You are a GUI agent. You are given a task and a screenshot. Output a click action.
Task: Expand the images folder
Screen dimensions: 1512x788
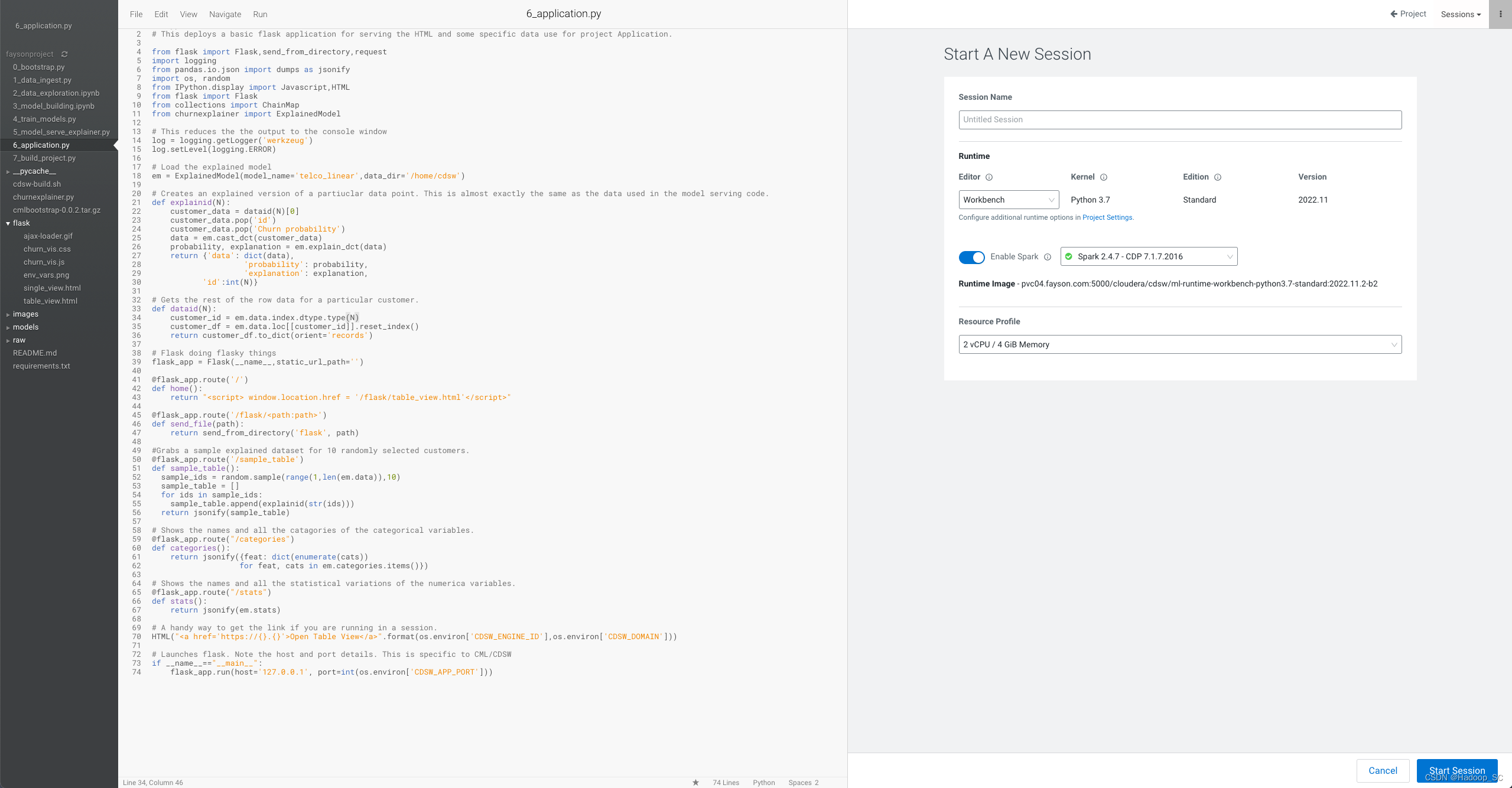coord(25,314)
